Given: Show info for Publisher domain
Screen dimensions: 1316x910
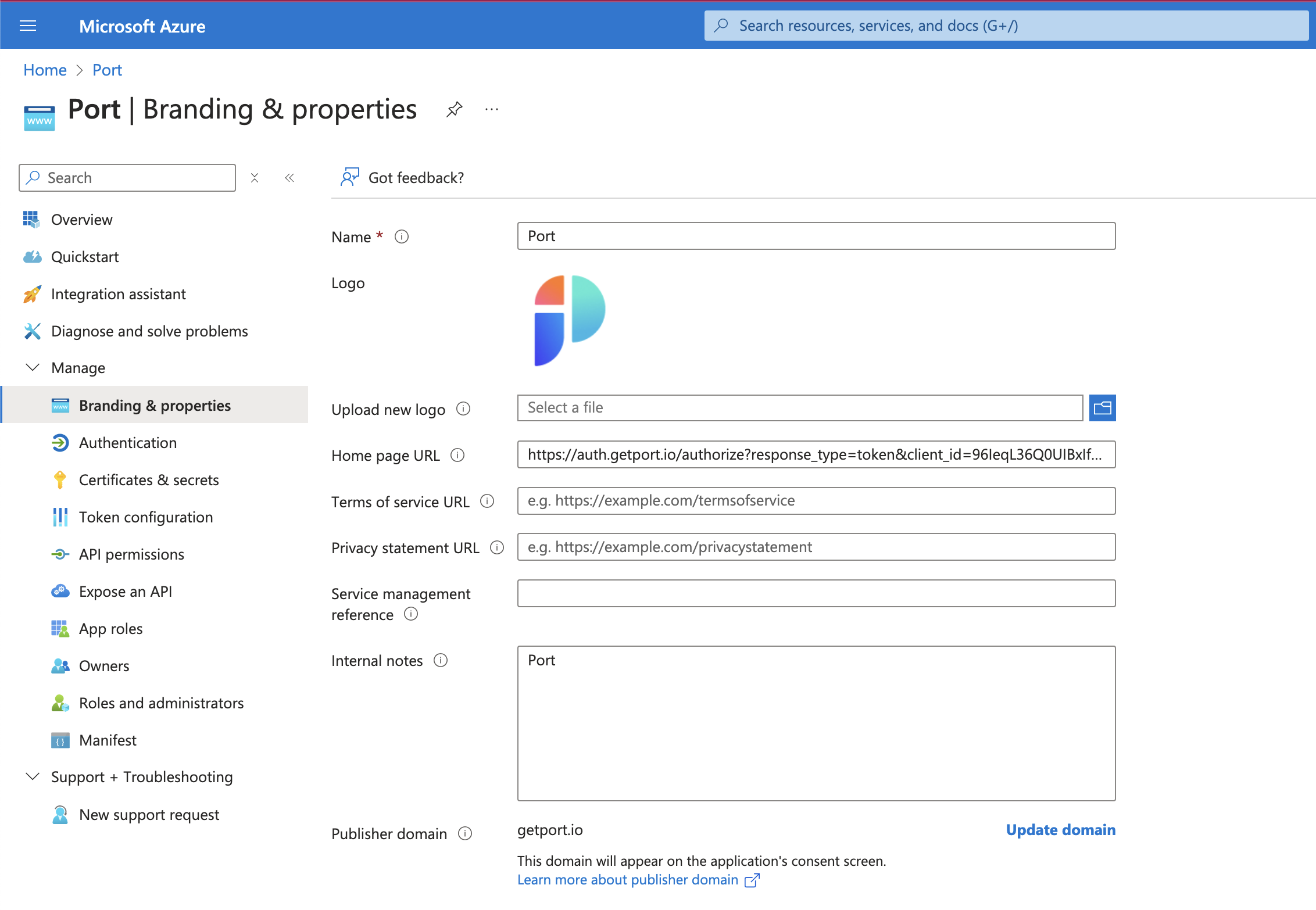Looking at the screenshot, I should [x=465, y=834].
